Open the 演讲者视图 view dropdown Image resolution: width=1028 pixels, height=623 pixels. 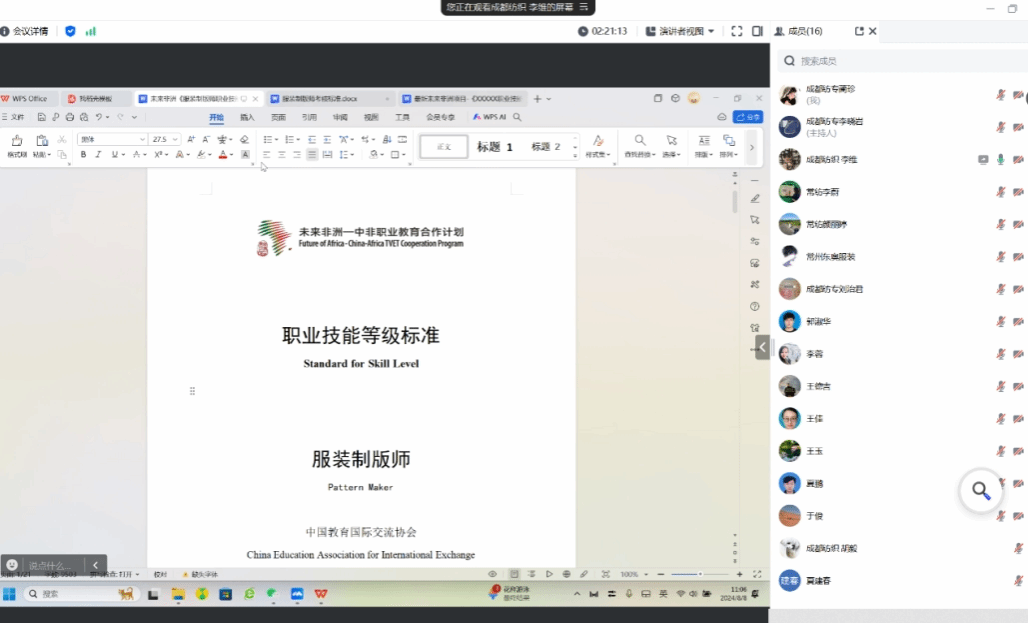[x=680, y=31]
